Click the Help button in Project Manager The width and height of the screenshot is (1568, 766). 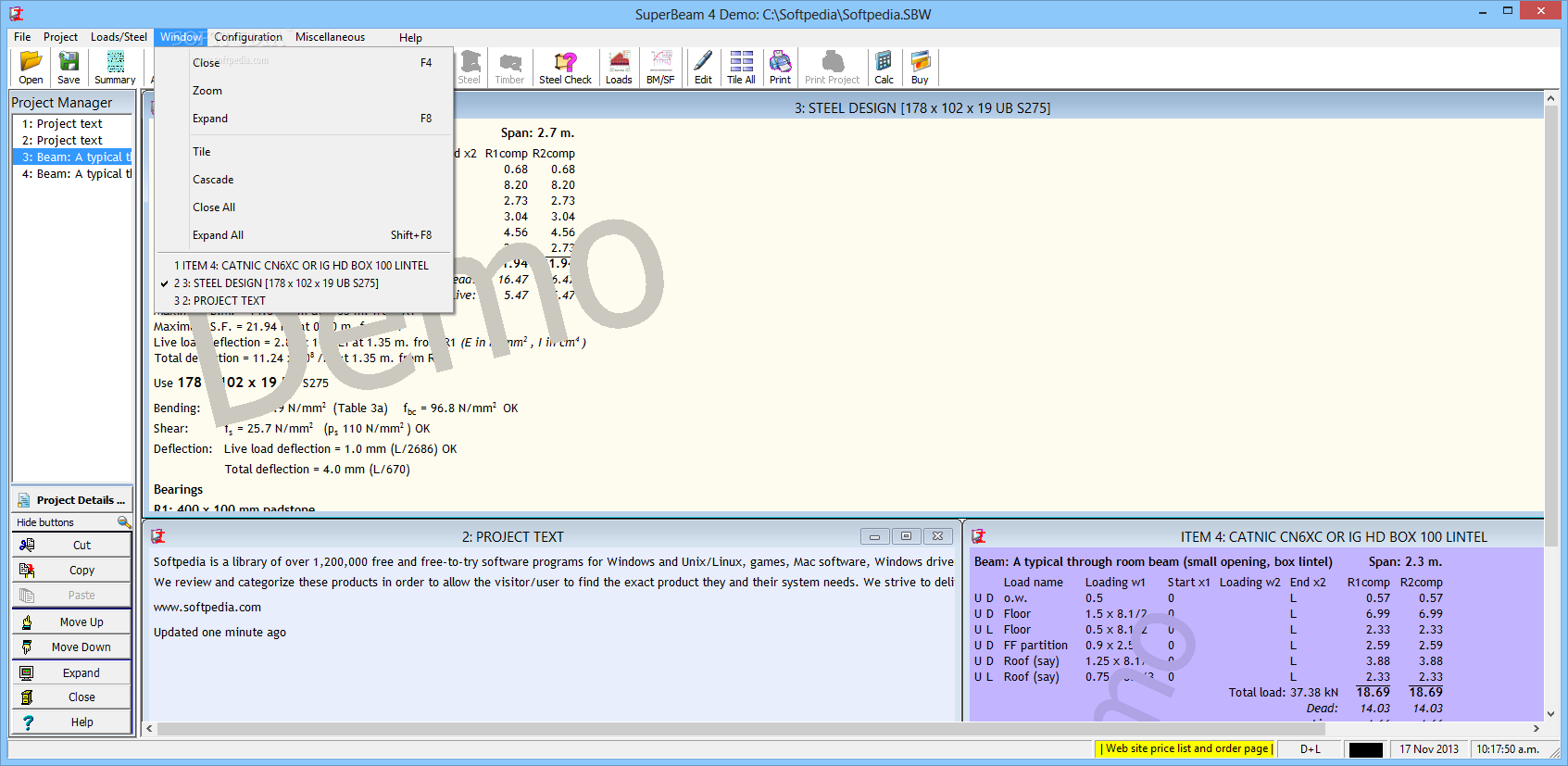coord(72,722)
